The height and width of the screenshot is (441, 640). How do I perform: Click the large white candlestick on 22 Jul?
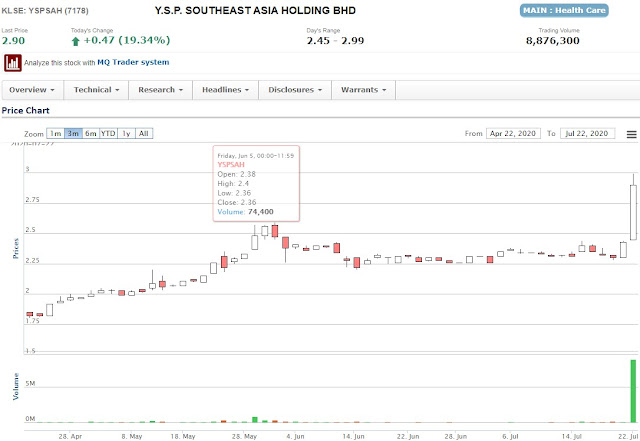click(633, 212)
